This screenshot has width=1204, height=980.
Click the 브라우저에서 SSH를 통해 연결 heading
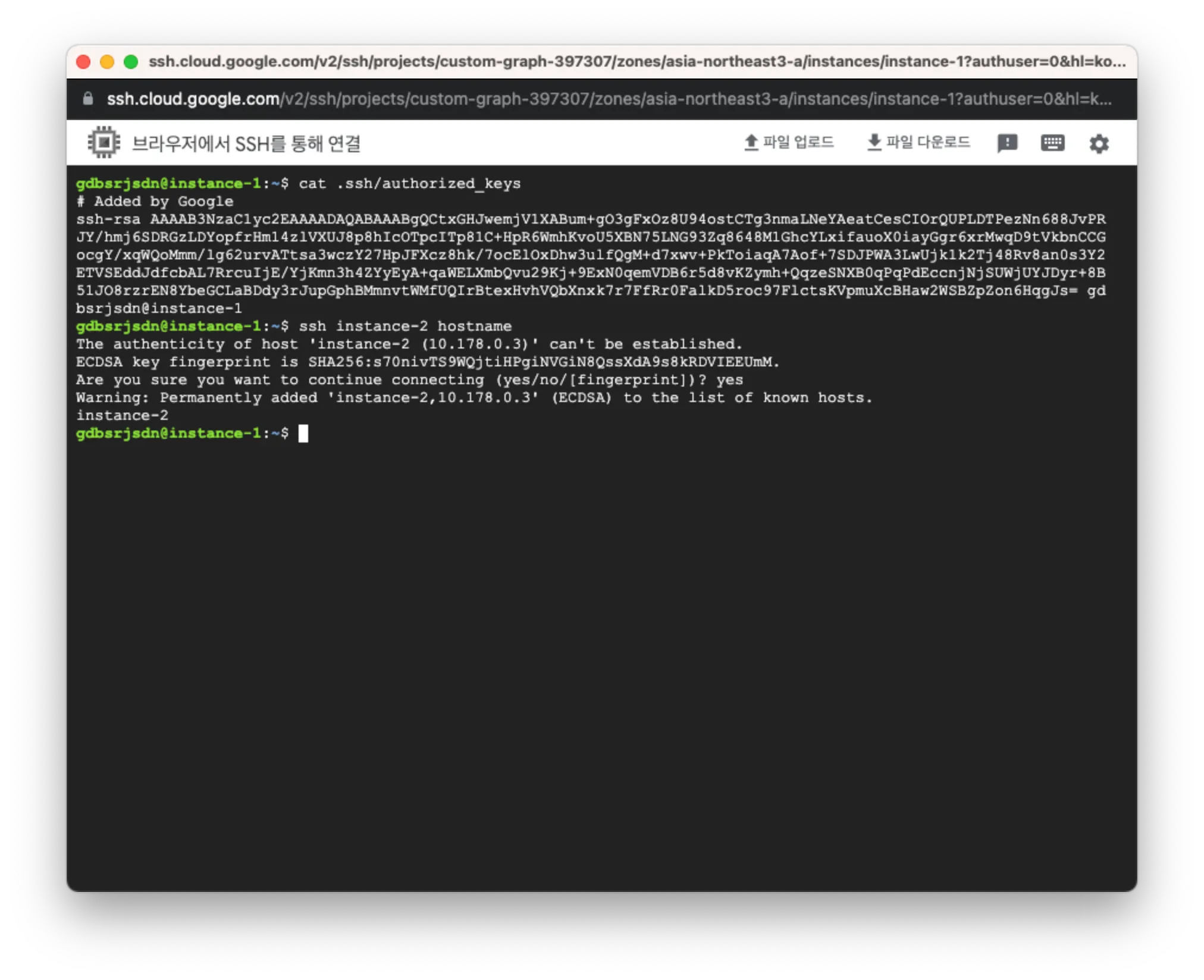tap(246, 143)
